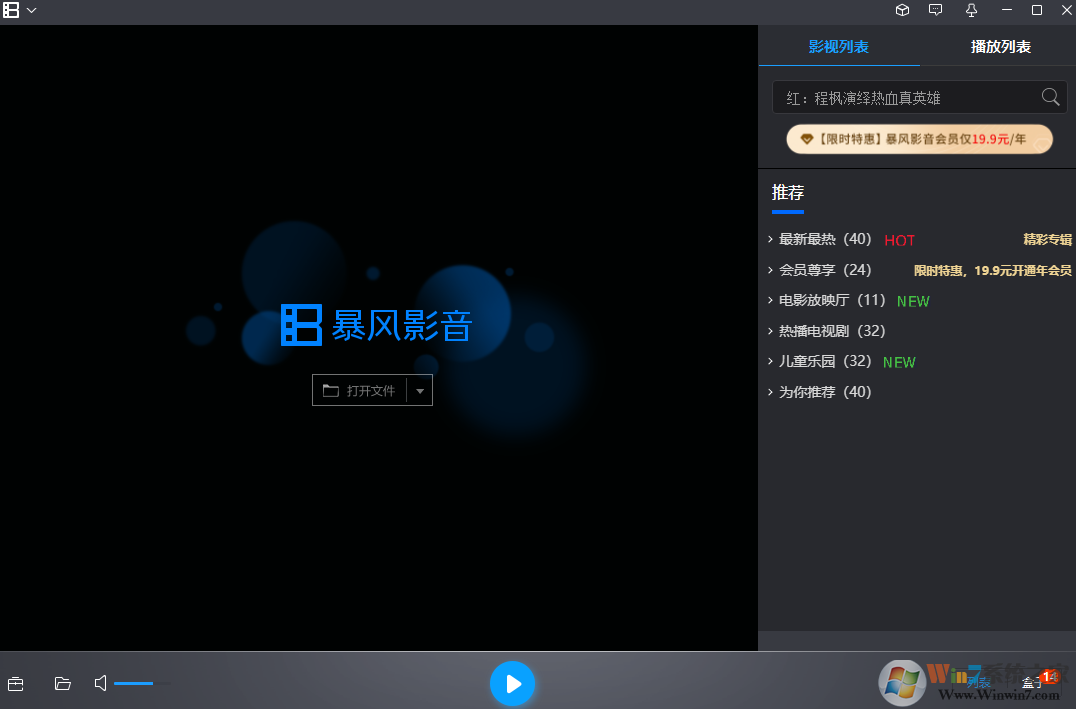Image resolution: width=1076 pixels, height=709 pixels.
Task: Switch to the 影视列表 tab
Action: point(839,46)
